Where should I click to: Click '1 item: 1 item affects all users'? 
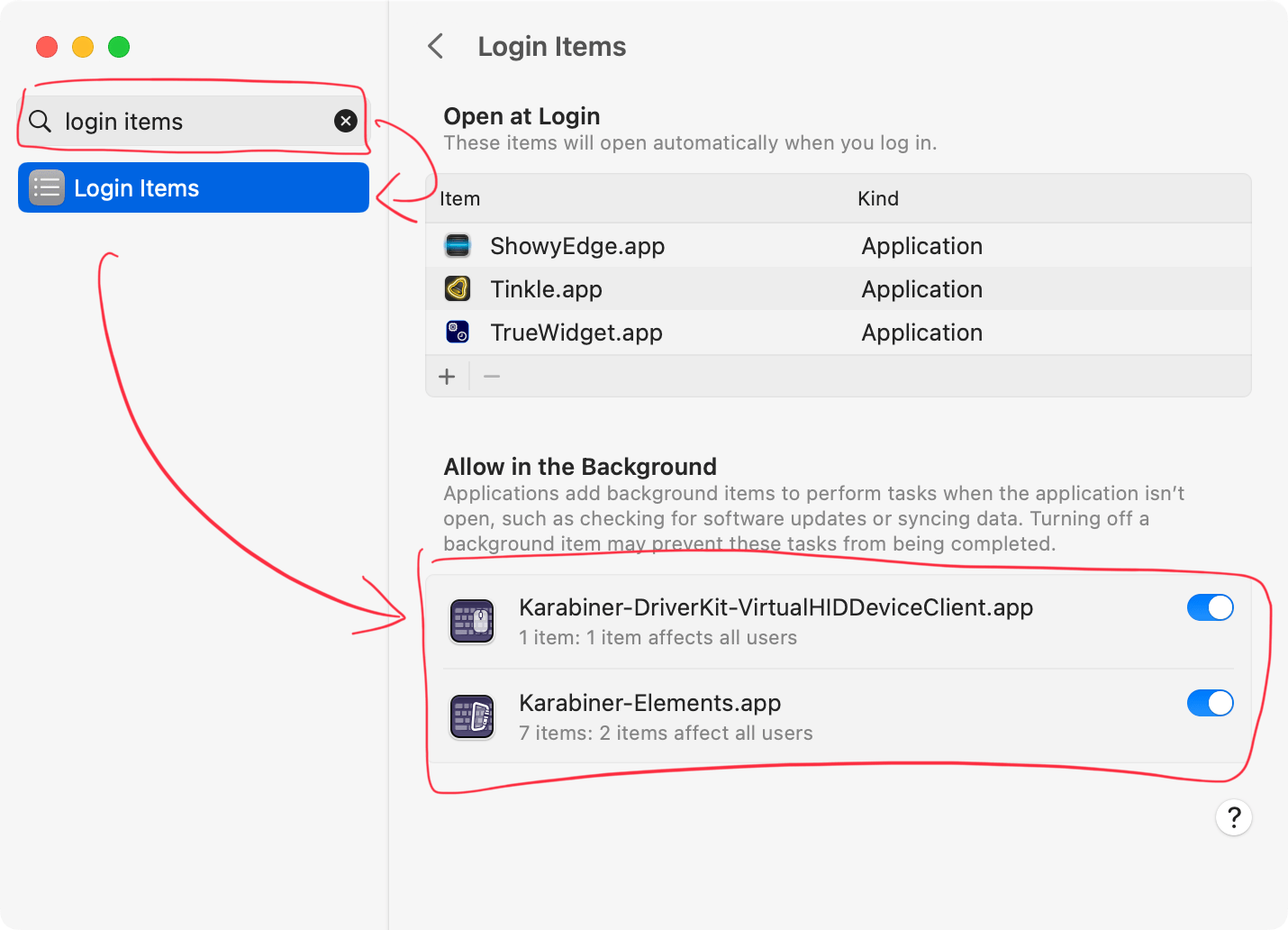(658, 637)
